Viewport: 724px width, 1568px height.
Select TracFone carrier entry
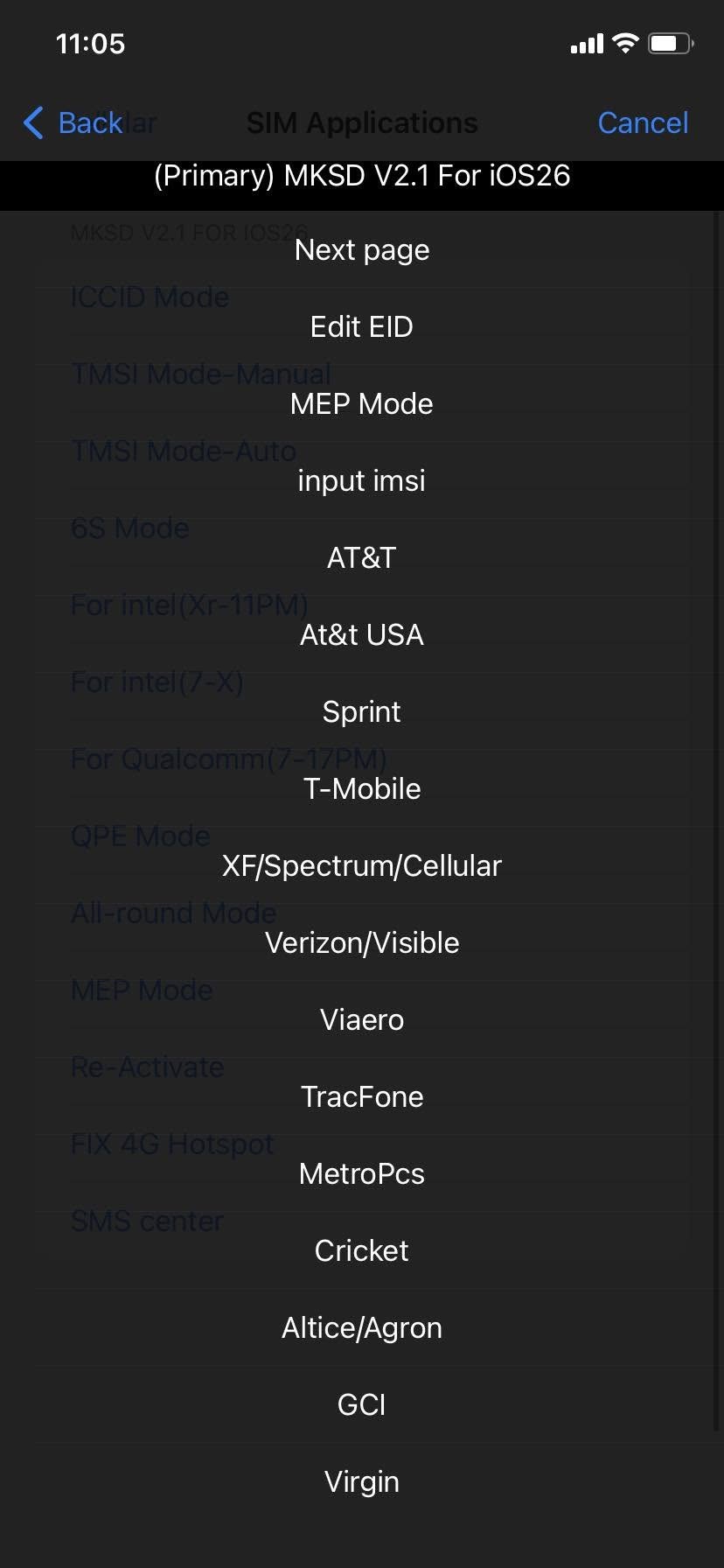[362, 1097]
